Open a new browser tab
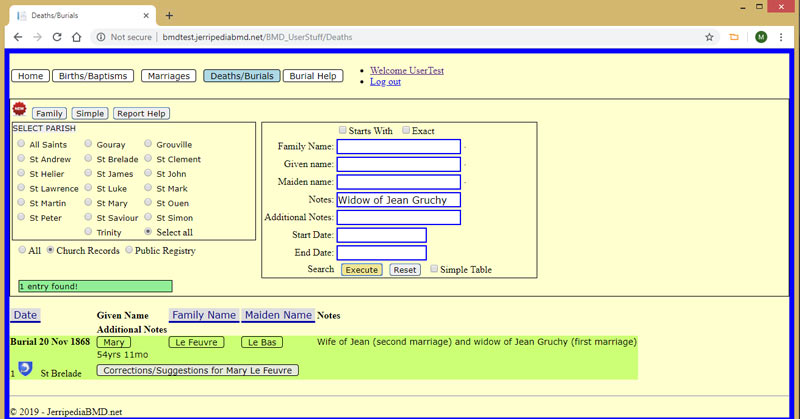 point(169,15)
